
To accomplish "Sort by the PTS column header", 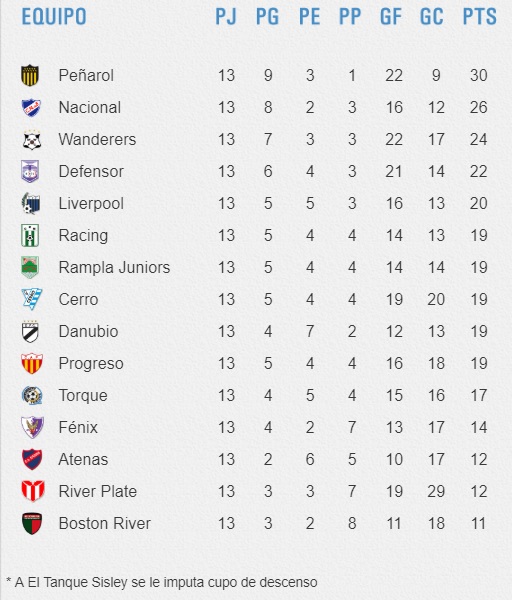I will click(479, 16).
